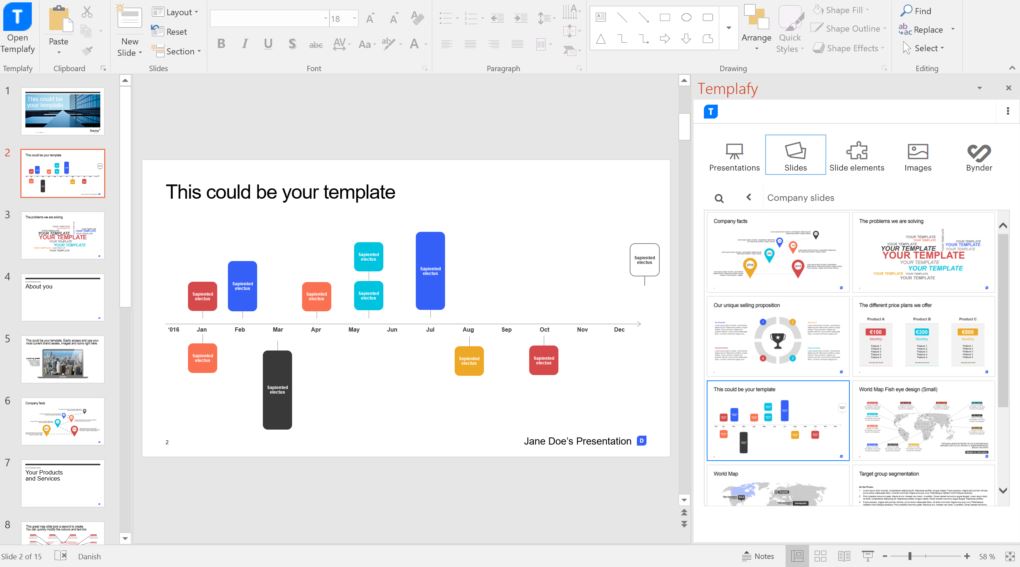
Task: Switch to Templafy Slides tab
Action: 796,155
